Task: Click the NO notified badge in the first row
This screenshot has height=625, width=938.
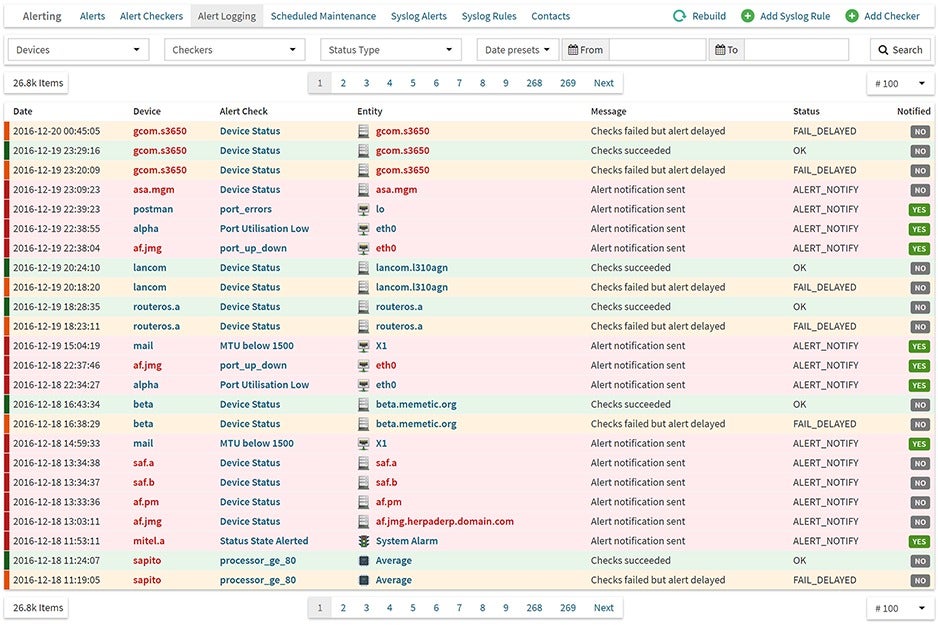Action: pyautogui.click(x=920, y=132)
